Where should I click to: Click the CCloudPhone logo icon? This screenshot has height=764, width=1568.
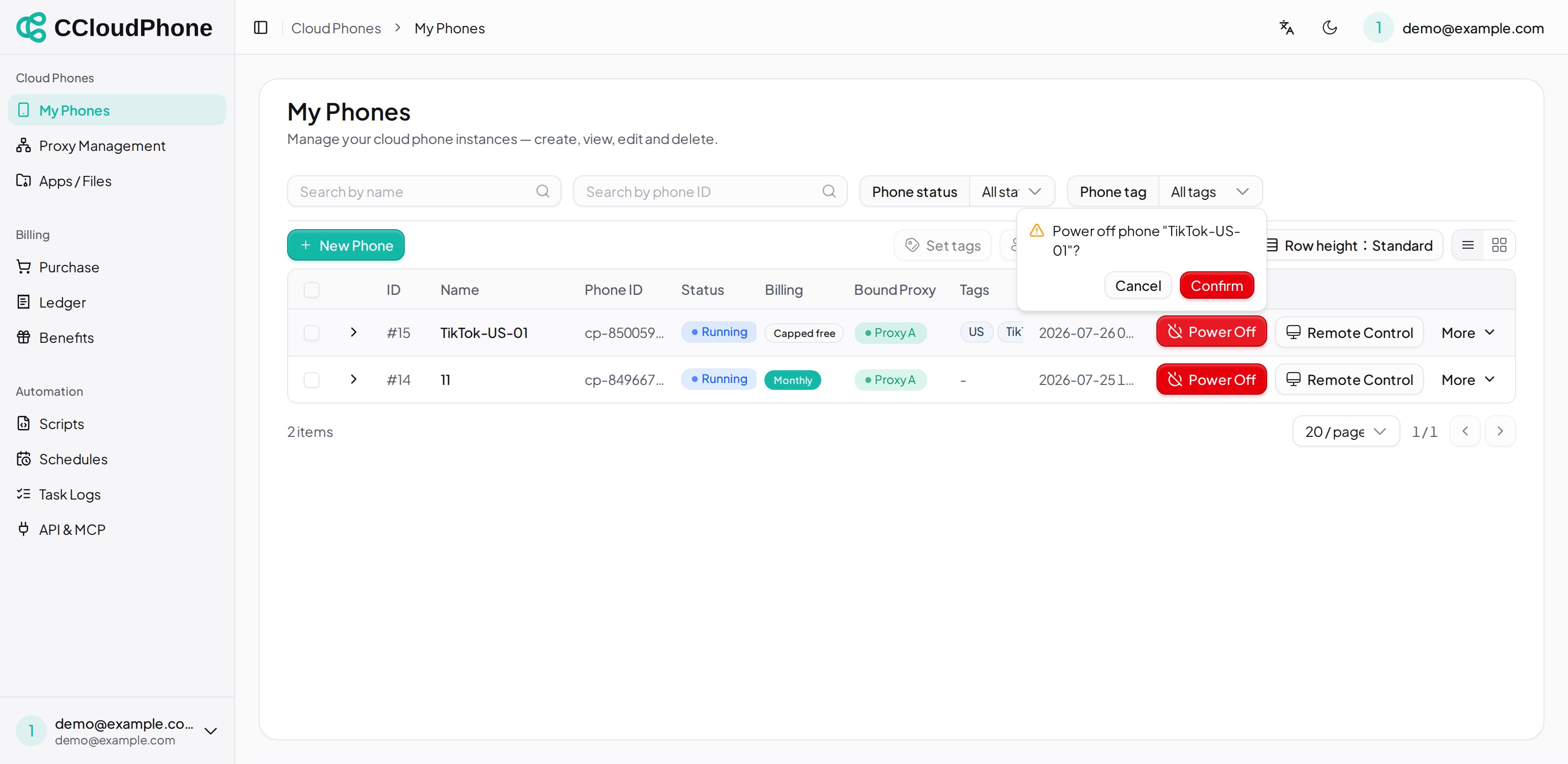point(31,27)
